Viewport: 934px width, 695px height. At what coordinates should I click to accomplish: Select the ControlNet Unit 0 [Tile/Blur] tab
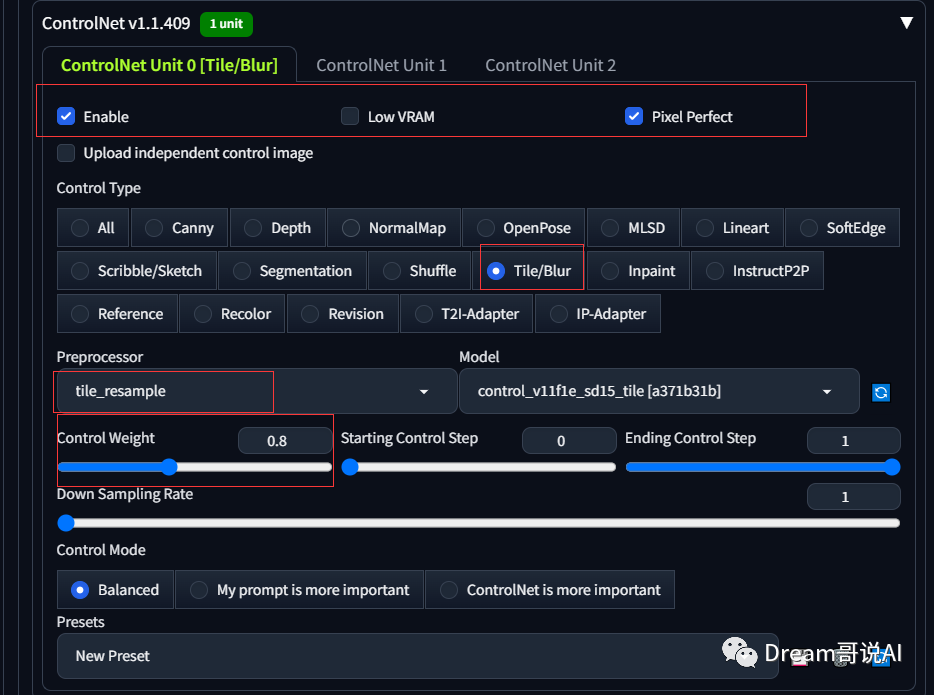pos(169,65)
